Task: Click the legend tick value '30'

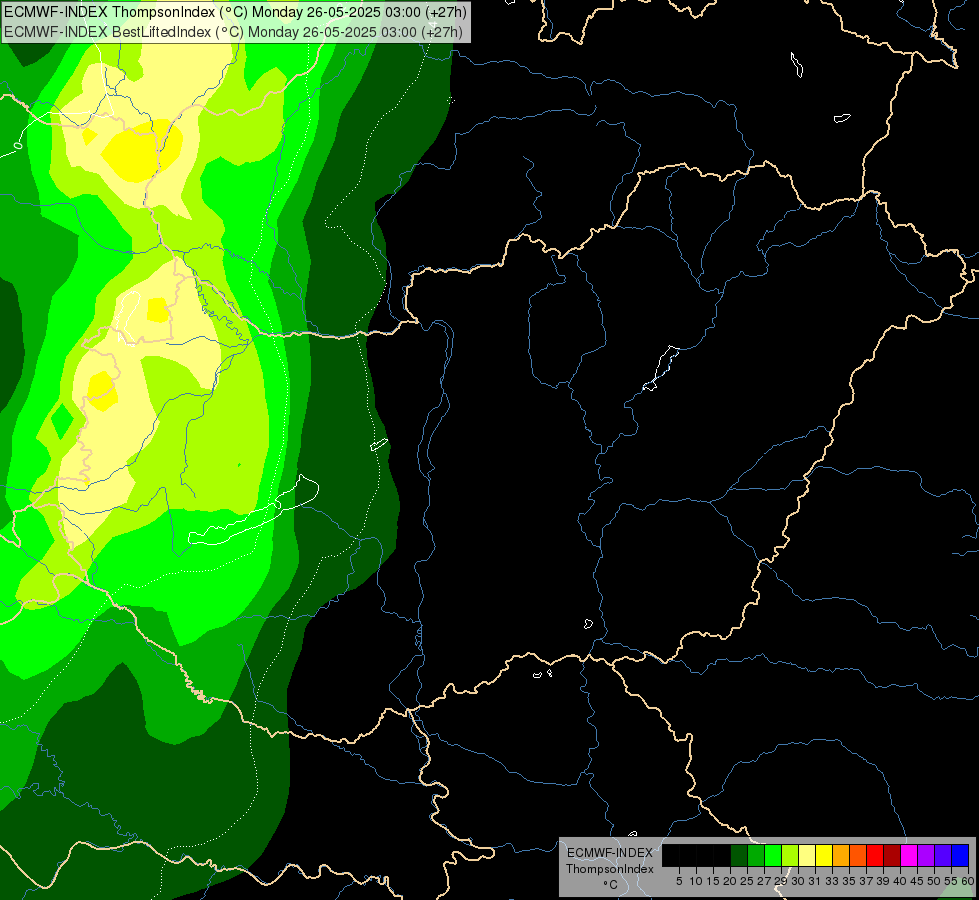Action: [798, 881]
